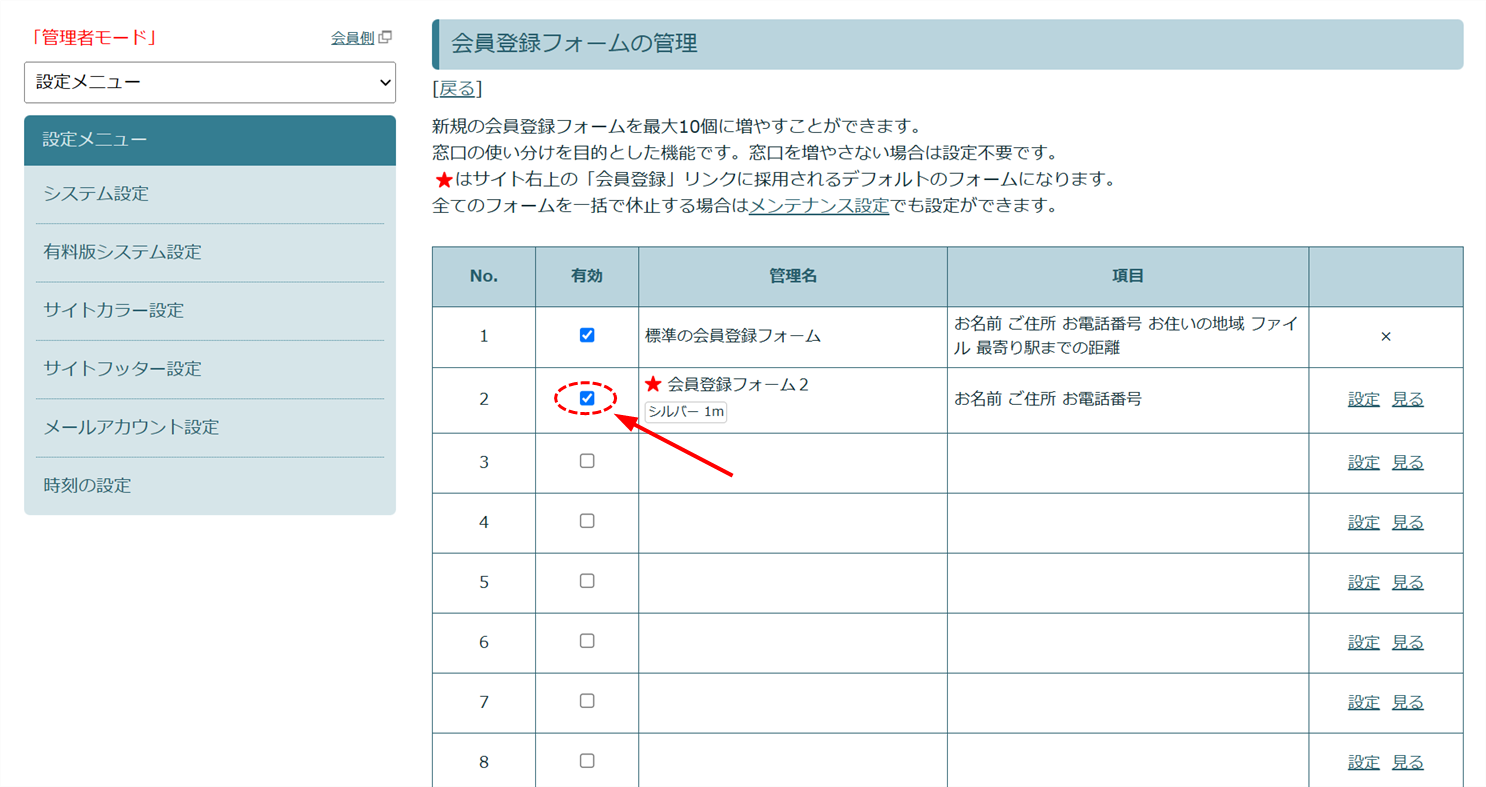Go to サイトカラー設定
Screen dimensions: 1486x787
point(113,310)
